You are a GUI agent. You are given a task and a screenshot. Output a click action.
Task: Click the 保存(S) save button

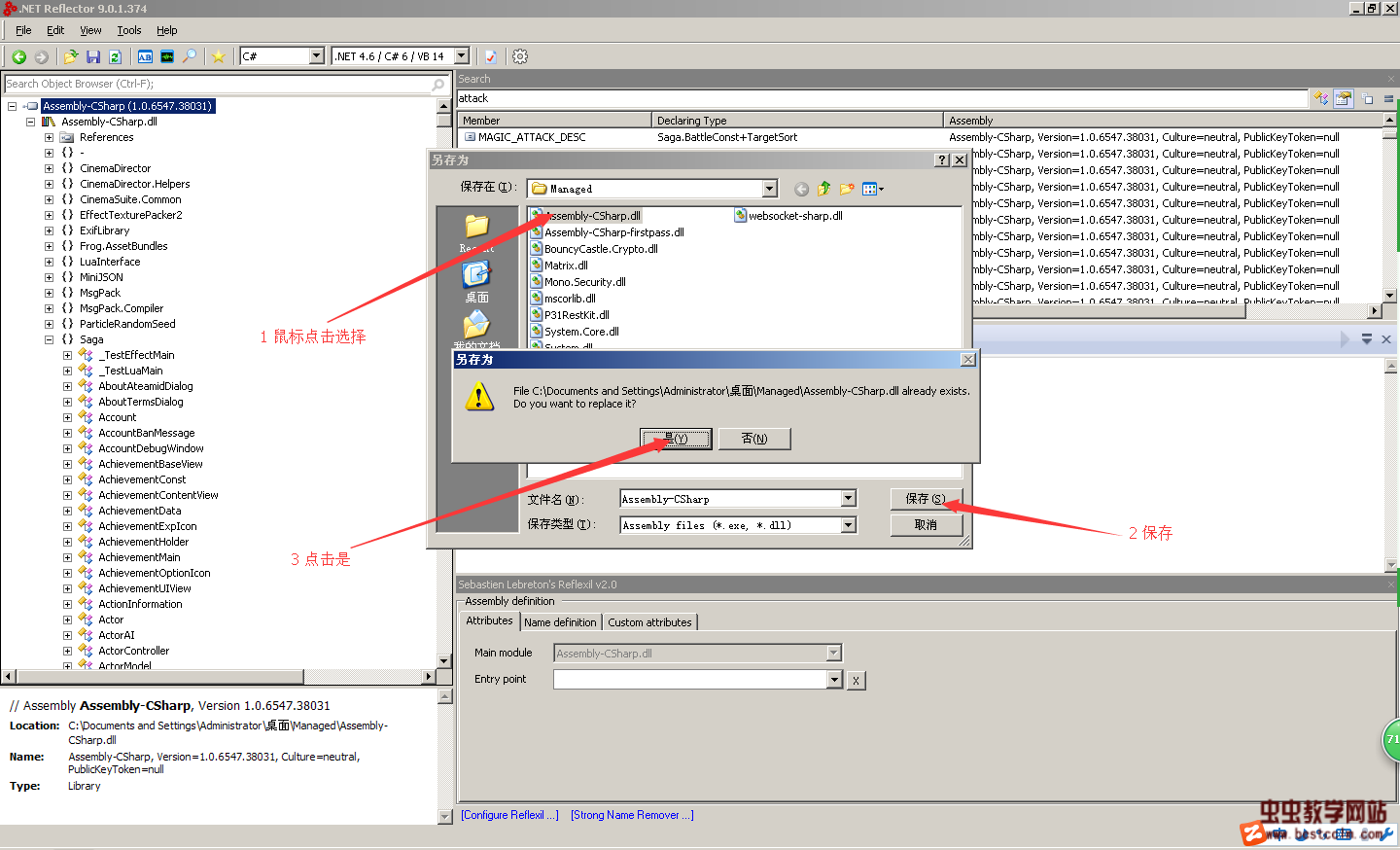pyautogui.click(x=926, y=499)
